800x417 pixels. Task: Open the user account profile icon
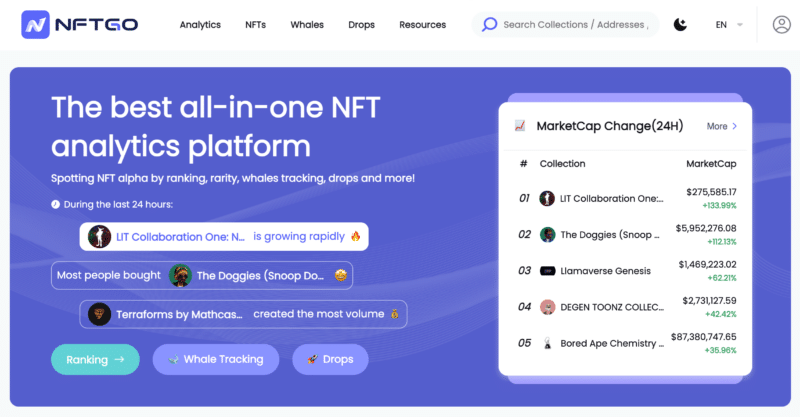[x=781, y=24]
